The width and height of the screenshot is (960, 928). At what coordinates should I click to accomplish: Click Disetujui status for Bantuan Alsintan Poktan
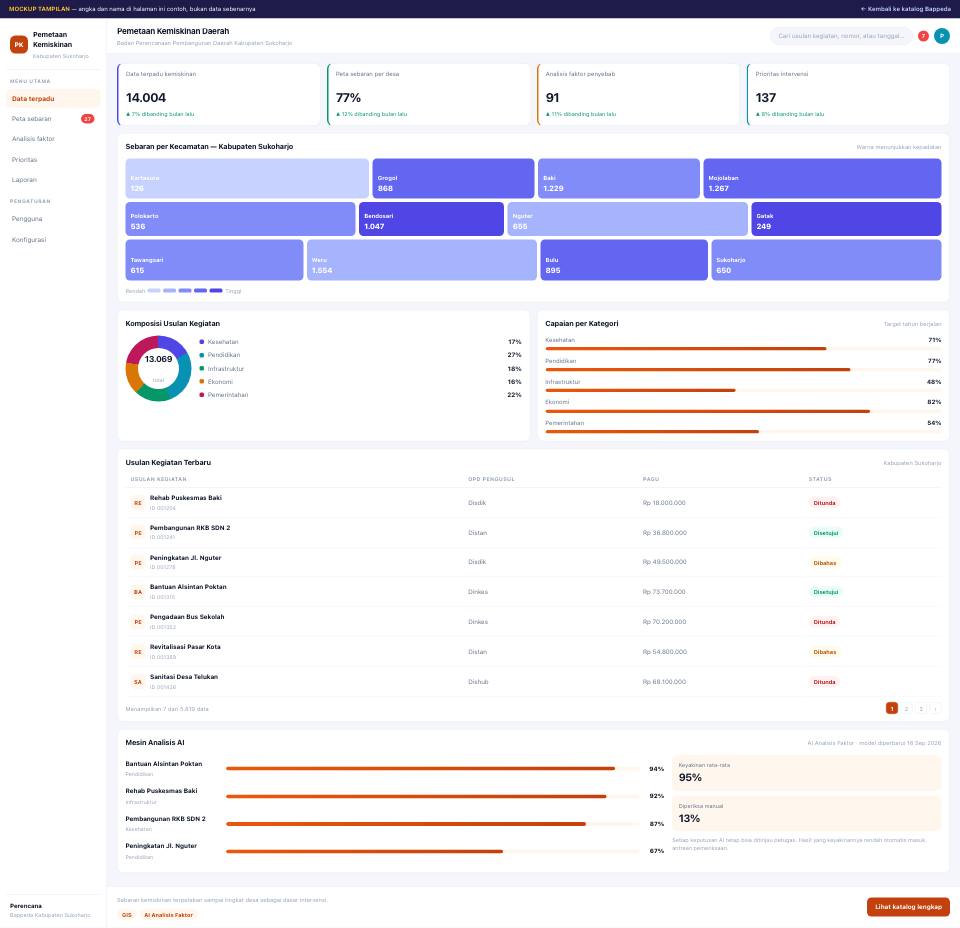825,592
